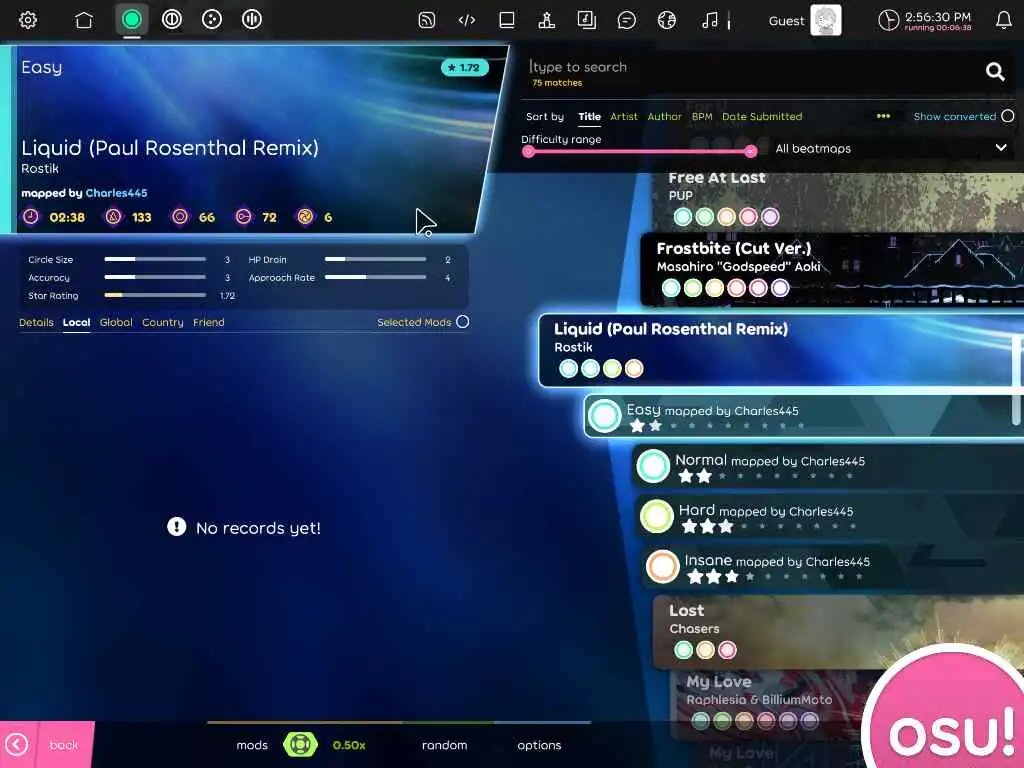1024x768 pixels.
Task: Switch to Global leaderboard tab
Action: 116,323
